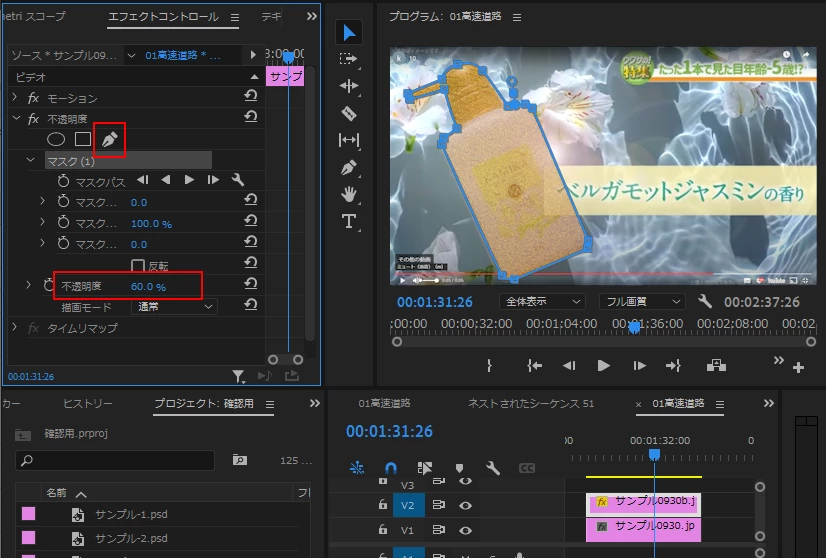This screenshot has width=826, height=558.
Task: Create 4-point polygon mask under 不透明度
Action: 83,139
